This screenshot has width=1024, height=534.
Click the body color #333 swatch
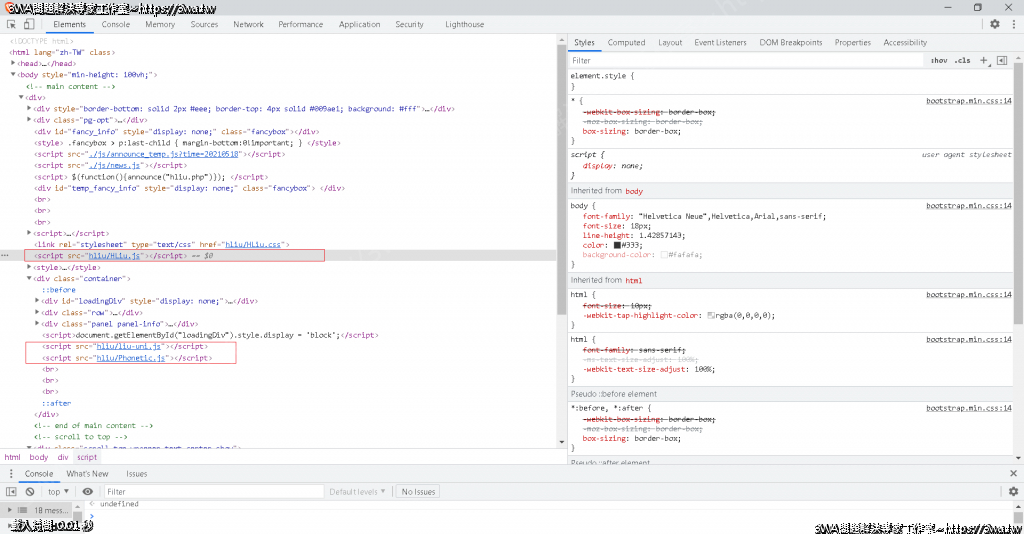point(618,245)
